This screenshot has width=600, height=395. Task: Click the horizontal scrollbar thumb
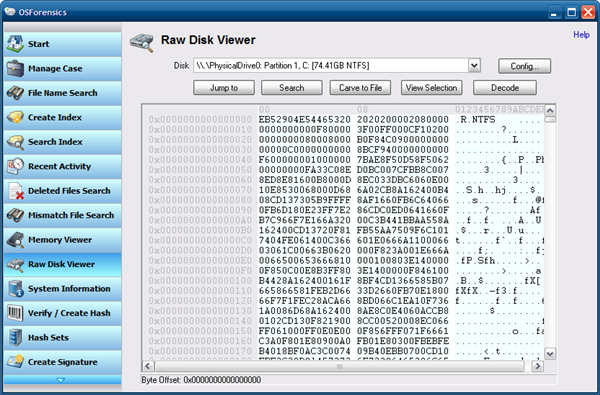pos(339,366)
